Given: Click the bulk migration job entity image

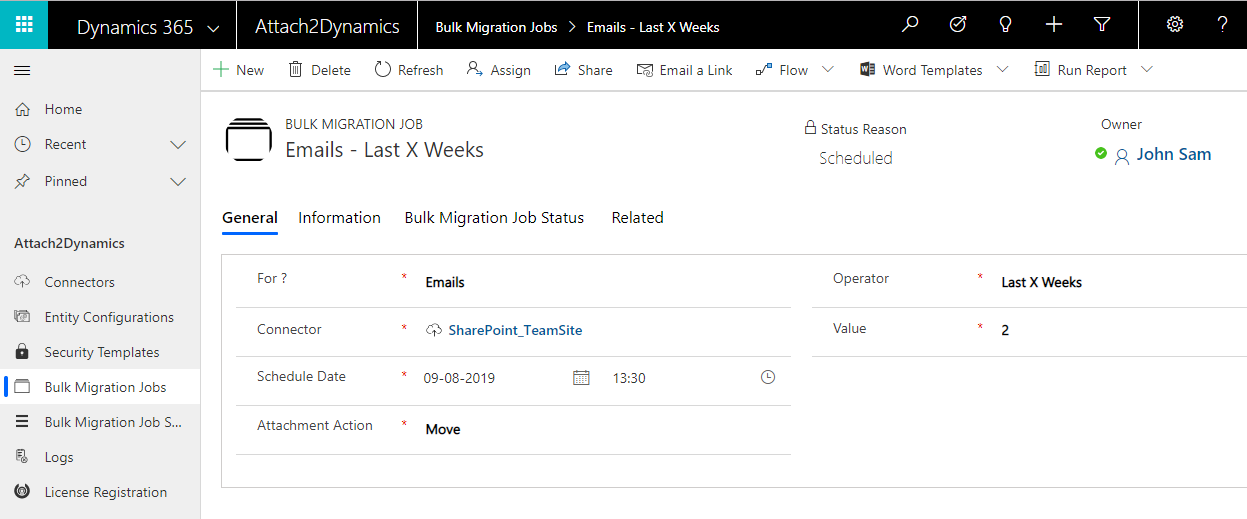Looking at the screenshot, I should 249,139.
